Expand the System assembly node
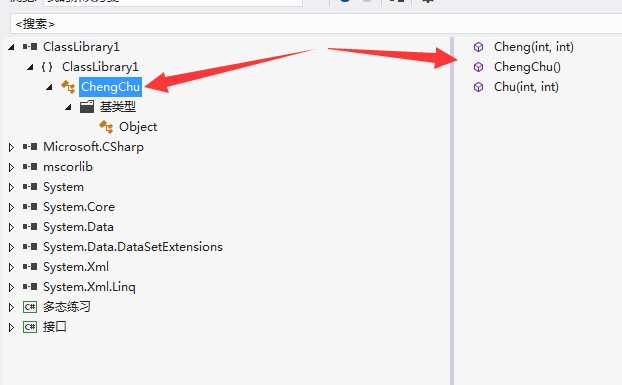The width and height of the screenshot is (622, 385). 11,187
